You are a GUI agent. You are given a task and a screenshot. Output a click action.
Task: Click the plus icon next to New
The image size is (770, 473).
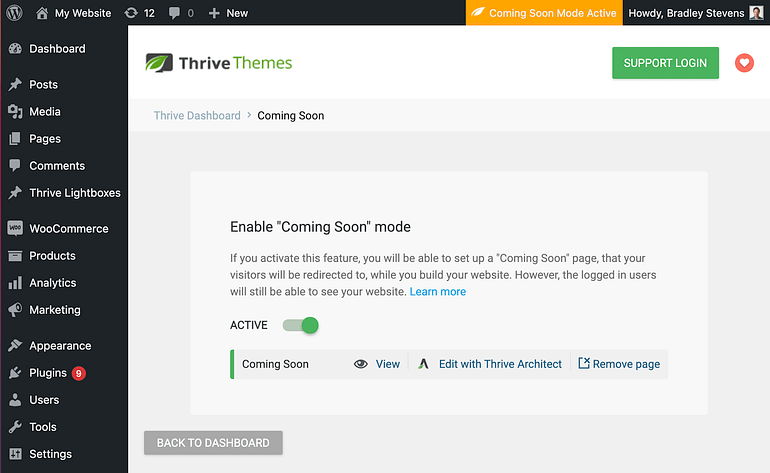(214, 13)
